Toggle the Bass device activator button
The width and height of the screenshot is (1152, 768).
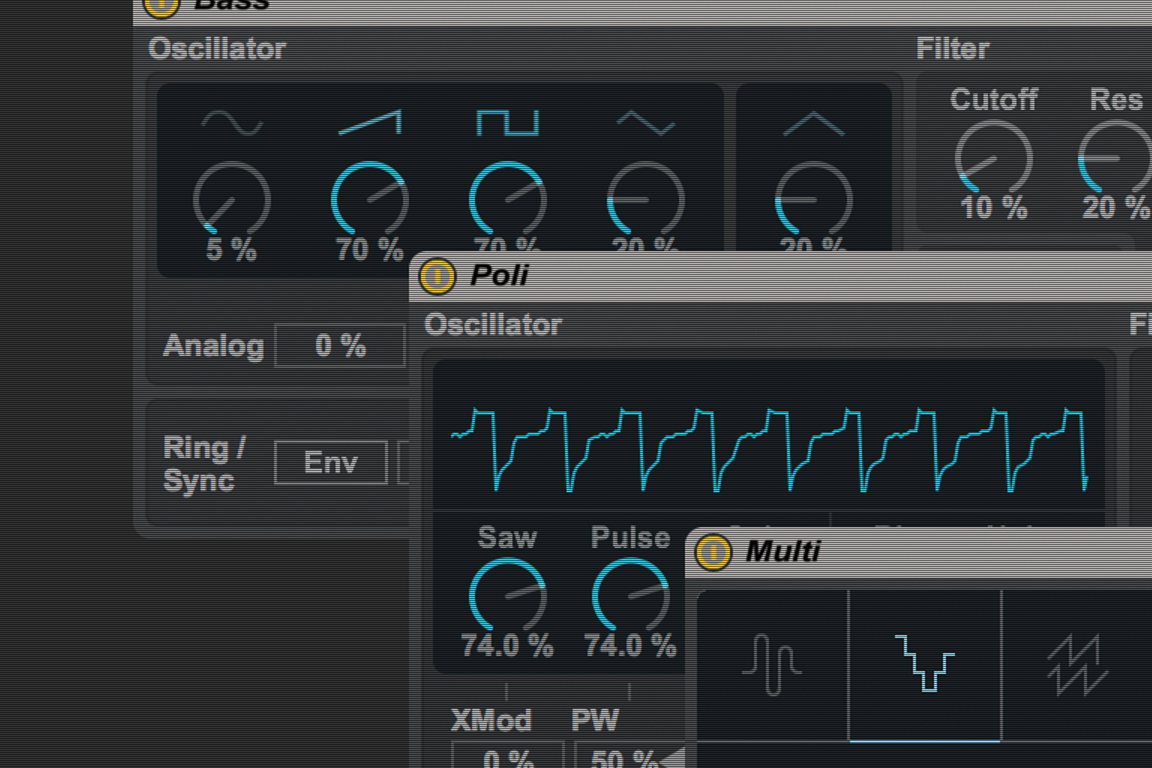(161, 5)
